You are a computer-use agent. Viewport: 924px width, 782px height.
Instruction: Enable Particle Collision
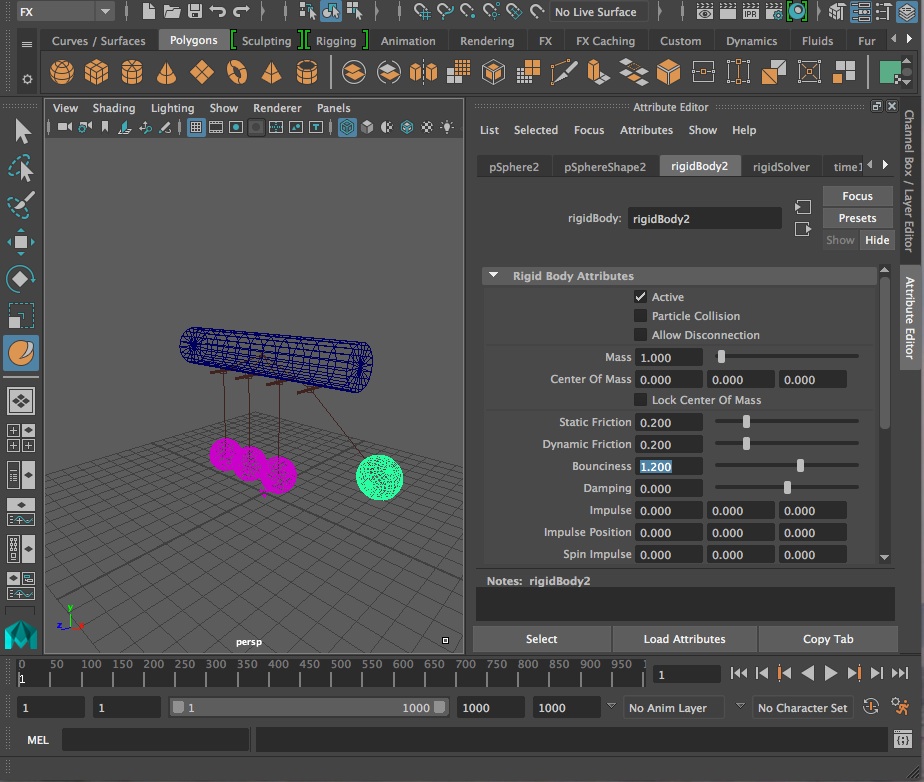[x=642, y=315]
